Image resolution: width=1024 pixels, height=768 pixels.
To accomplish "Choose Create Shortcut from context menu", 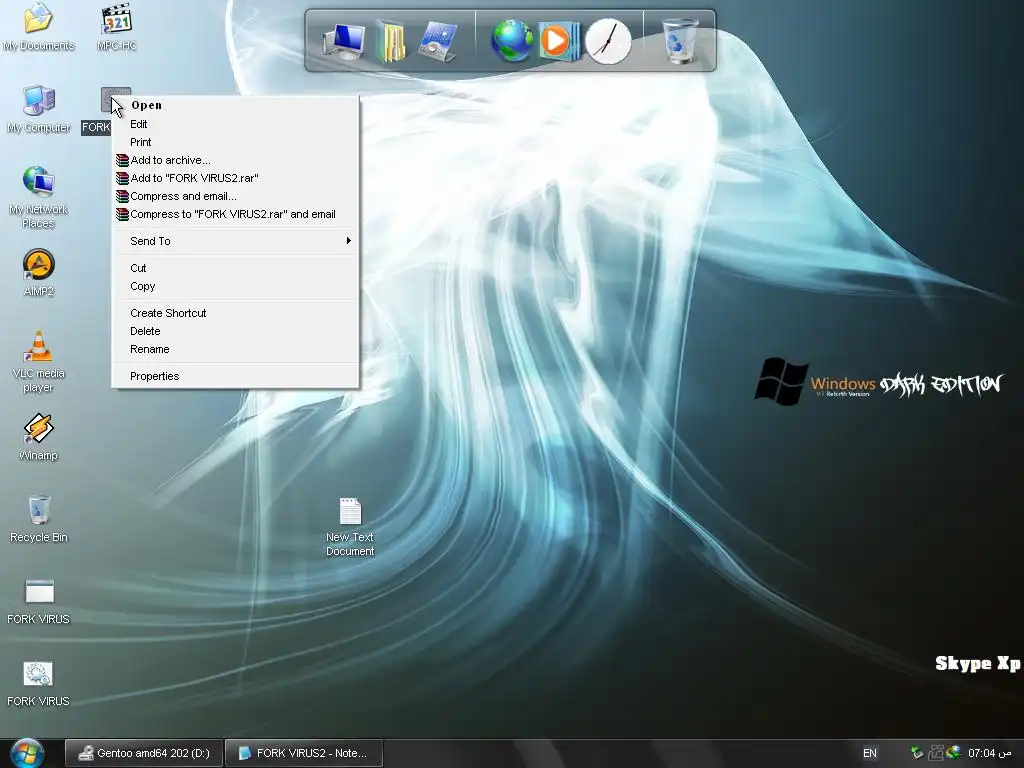I will point(235,313).
